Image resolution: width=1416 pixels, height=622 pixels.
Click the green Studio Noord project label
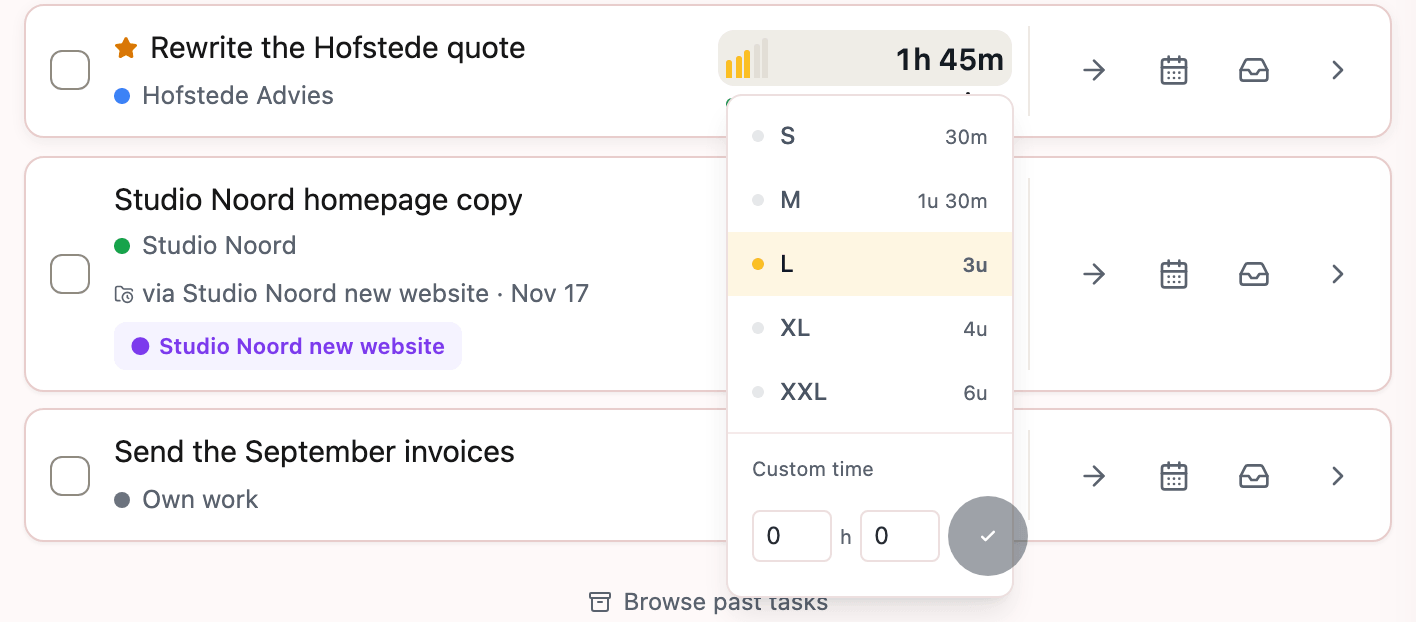point(205,246)
